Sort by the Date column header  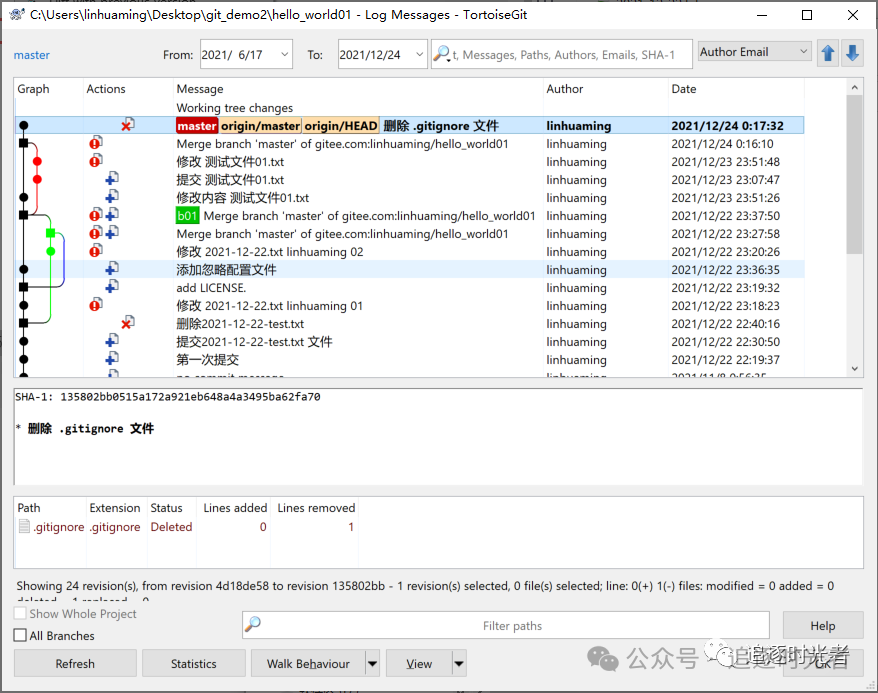[x=684, y=89]
